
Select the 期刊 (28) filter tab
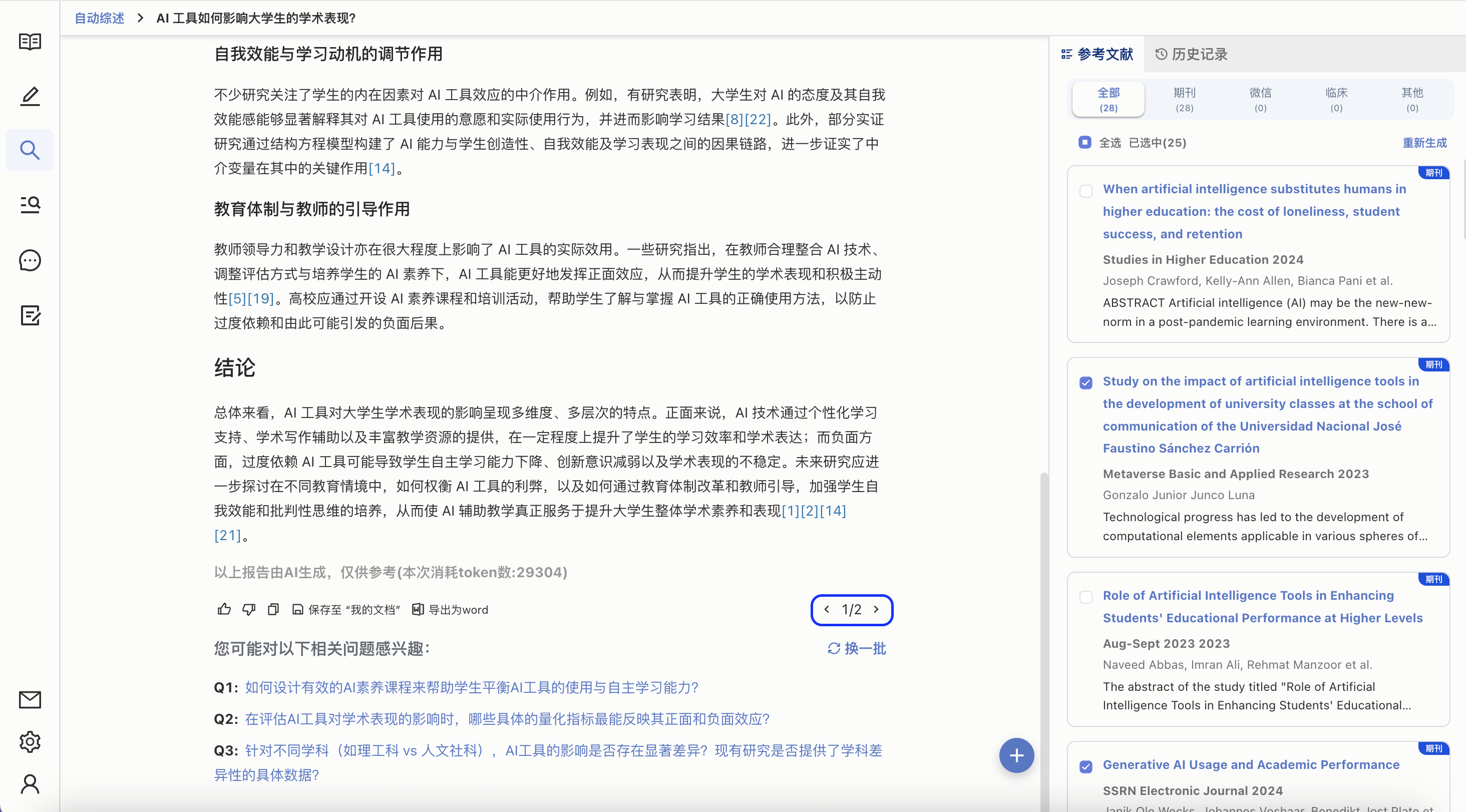click(x=1184, y=99)
